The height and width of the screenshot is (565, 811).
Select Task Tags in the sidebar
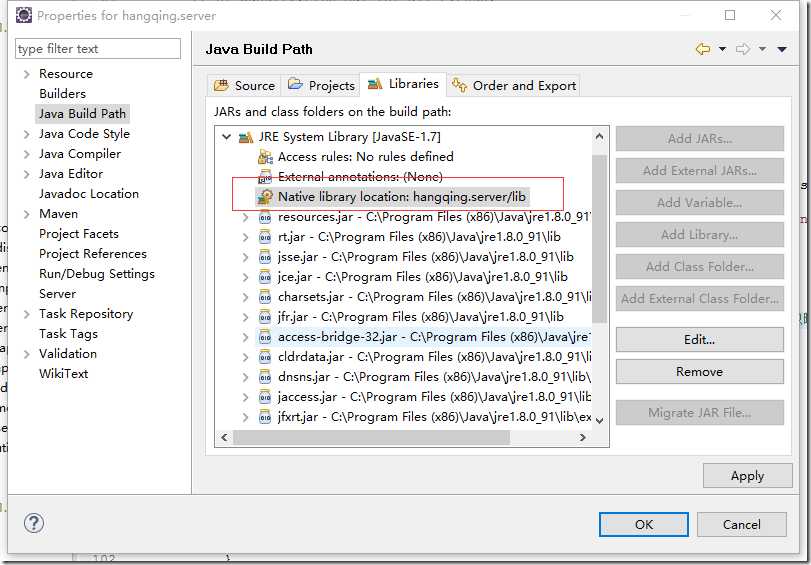(68, 334)
